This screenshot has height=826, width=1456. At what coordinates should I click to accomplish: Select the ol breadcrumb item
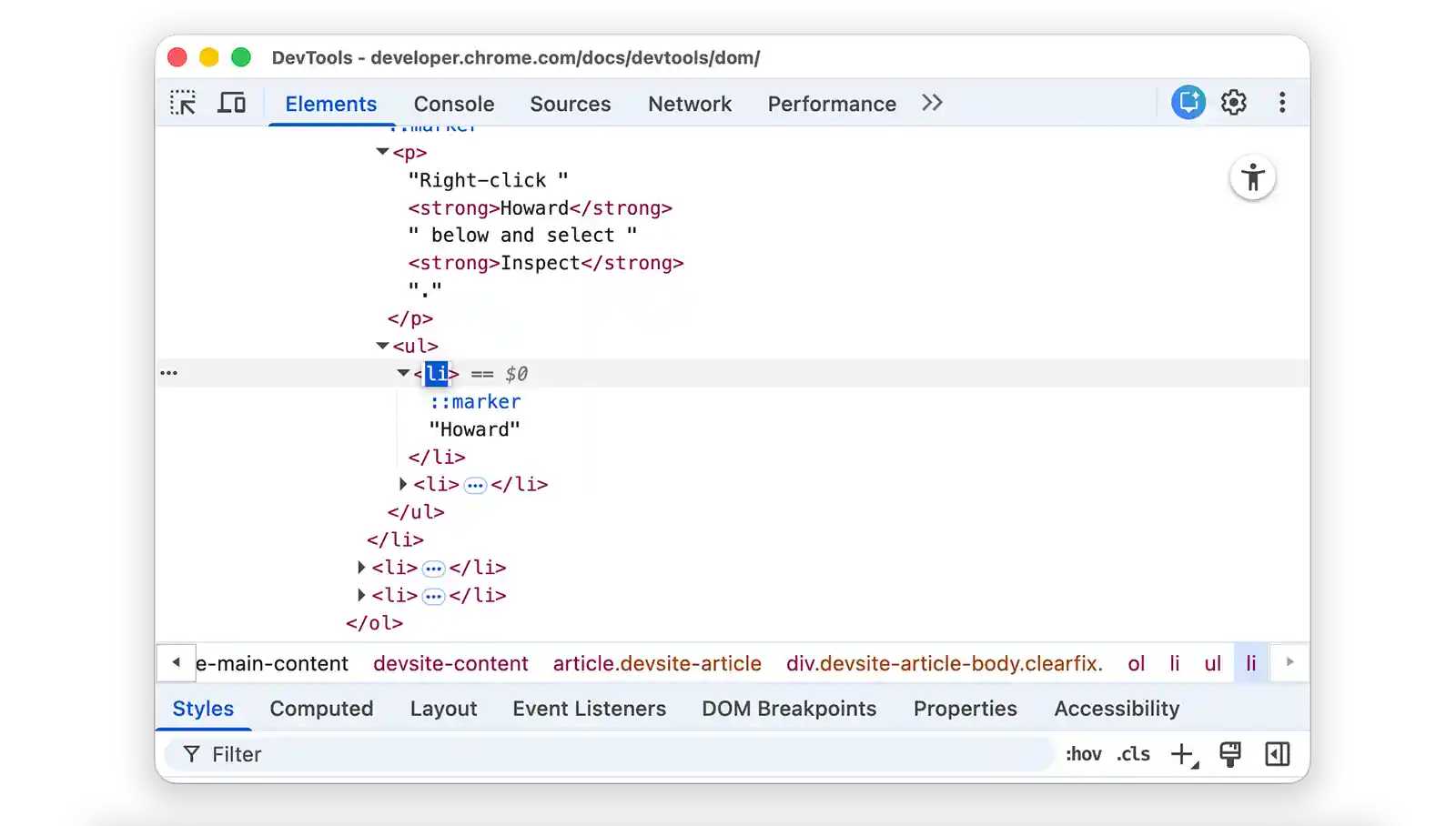(x=1136, y=663)
